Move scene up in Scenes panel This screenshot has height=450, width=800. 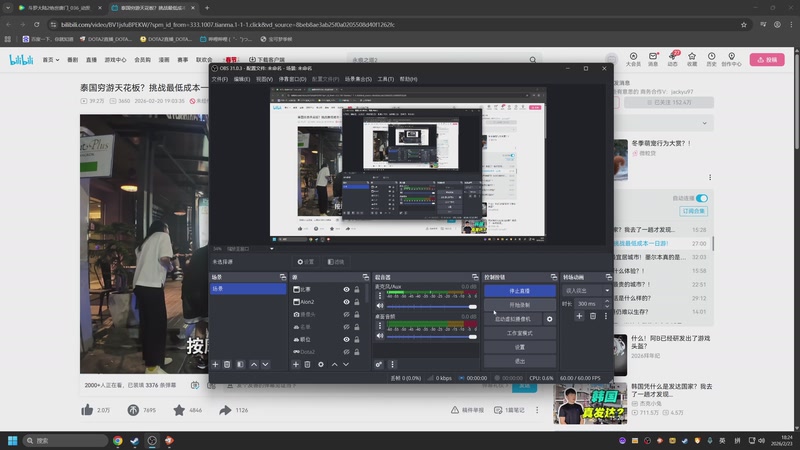tap(254, 364)
